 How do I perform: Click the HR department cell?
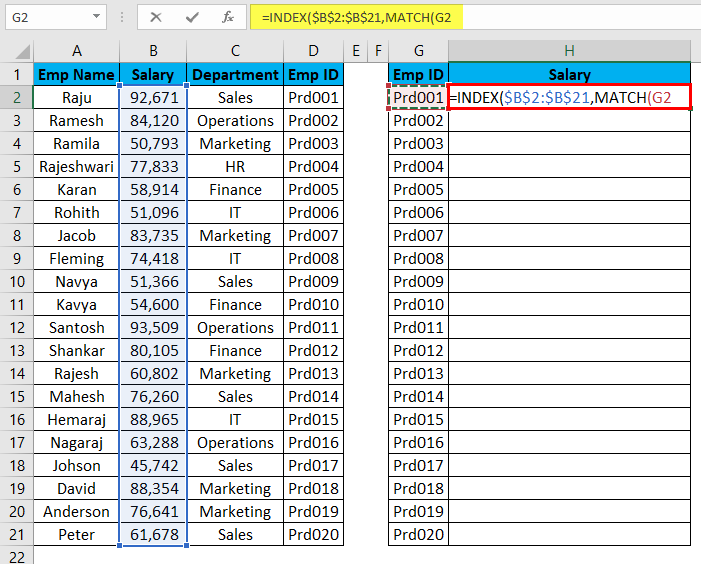(x=235, y=167)
